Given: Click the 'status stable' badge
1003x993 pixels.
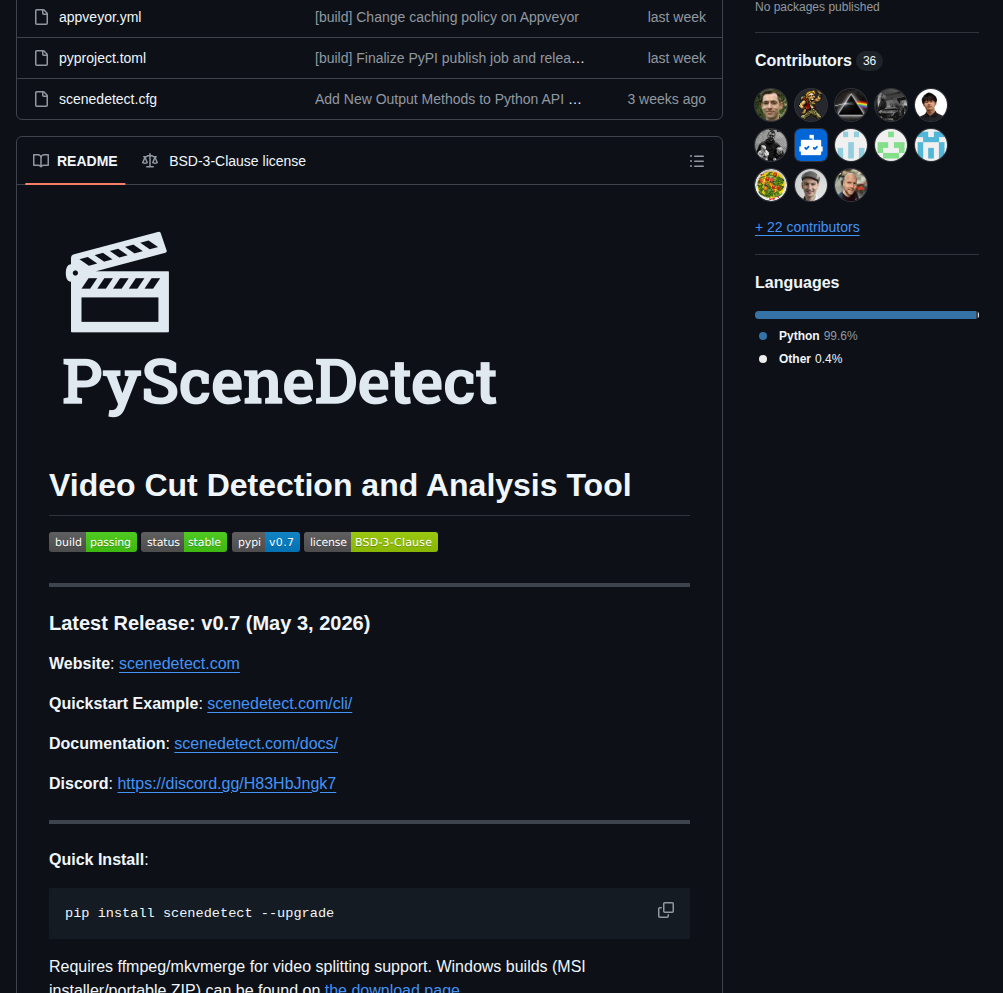Looking at the screenshot, I should click(x=184, y=542).
